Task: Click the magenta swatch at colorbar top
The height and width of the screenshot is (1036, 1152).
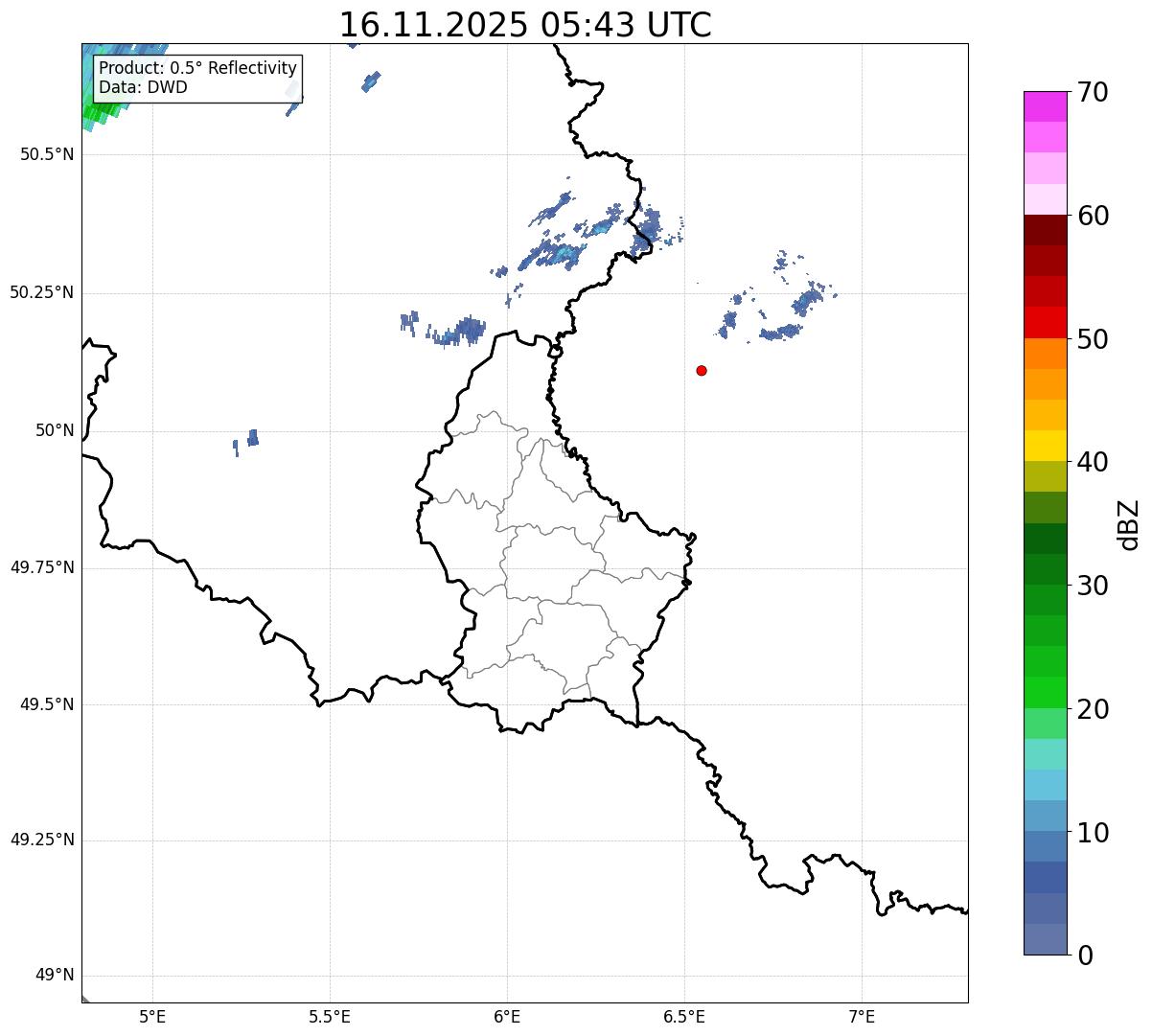Action: pyautogui.click(x=1045, y=106)
